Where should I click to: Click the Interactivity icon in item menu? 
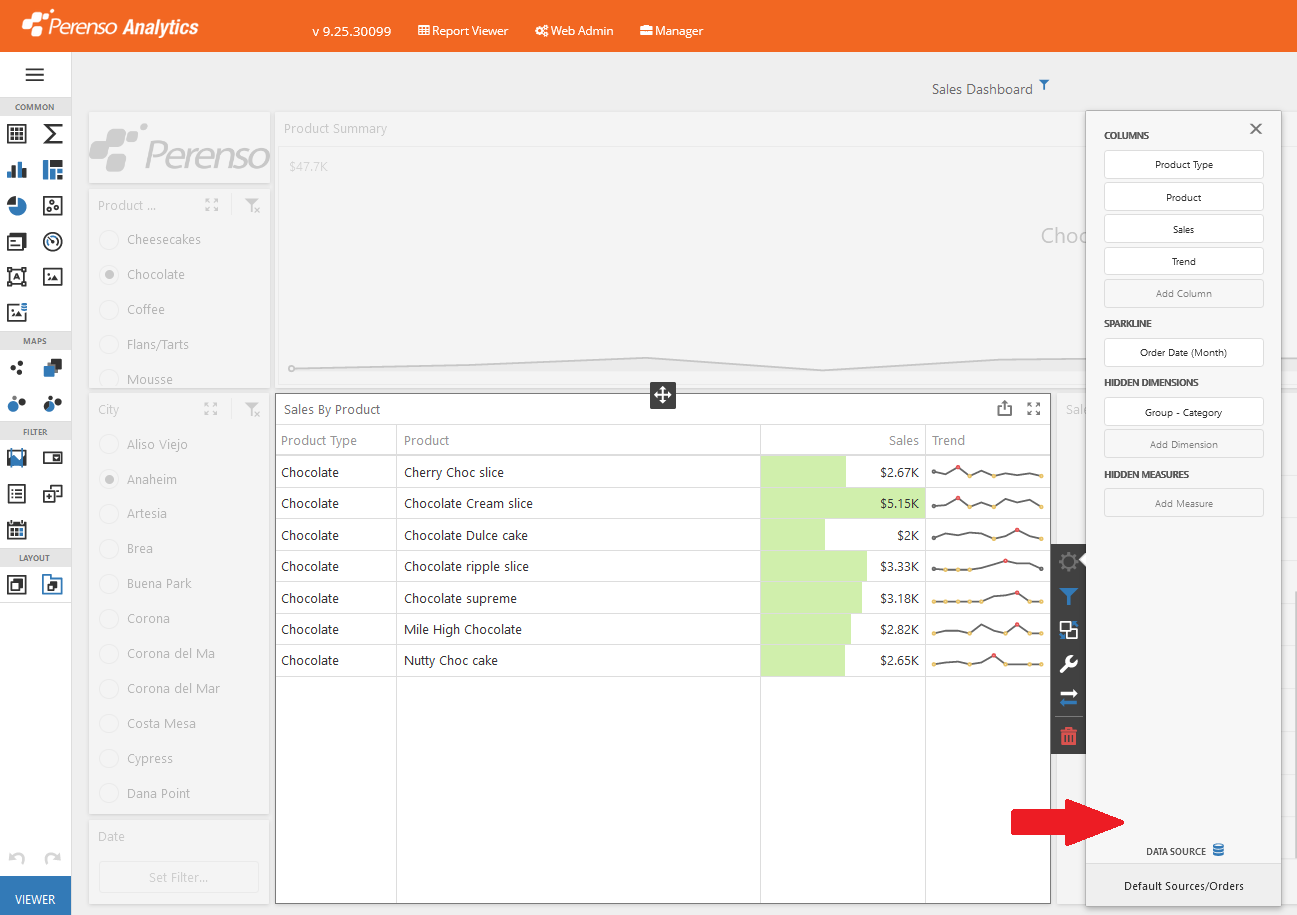pos(1069,630)
